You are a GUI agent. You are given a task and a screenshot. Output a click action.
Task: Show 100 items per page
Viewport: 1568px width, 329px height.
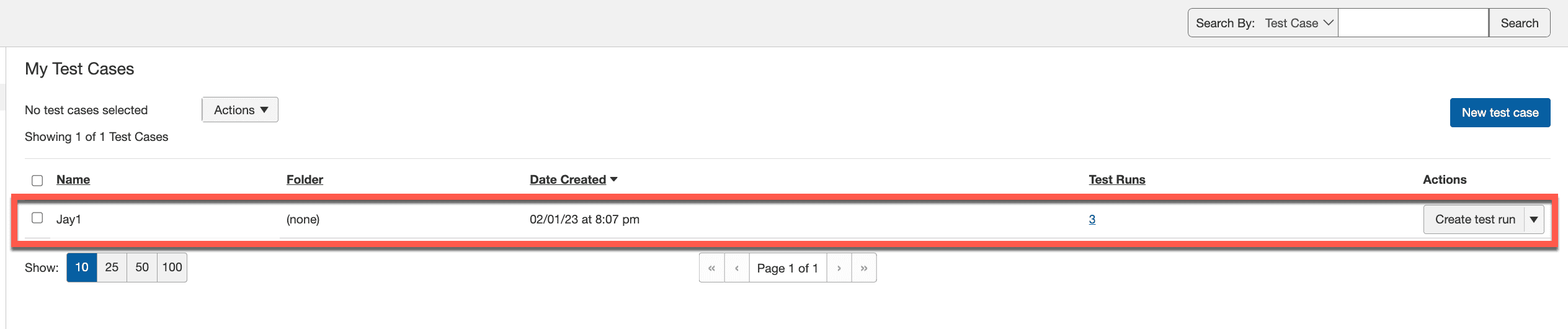[x=172, y=268]
